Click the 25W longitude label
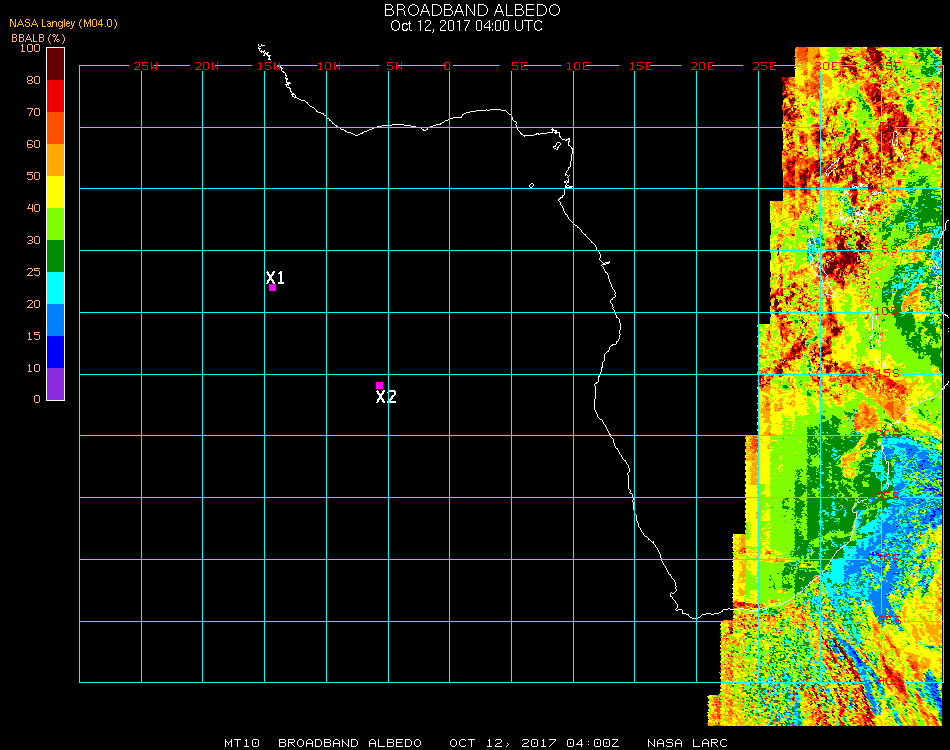This screenshot has width=950, height=750. tap(145, 66)
